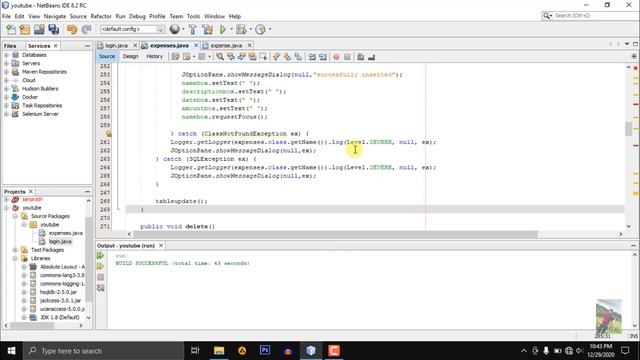Click the Shift Line Right icon
Image resolution: width=640 pixels, height=360 pixels.
point(323,57)
